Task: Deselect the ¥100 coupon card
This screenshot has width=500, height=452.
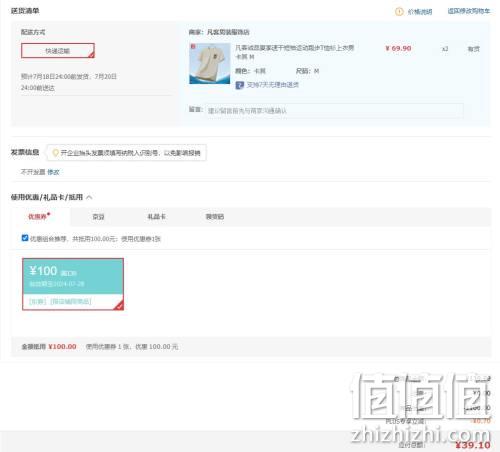Action: pos(73,284)
